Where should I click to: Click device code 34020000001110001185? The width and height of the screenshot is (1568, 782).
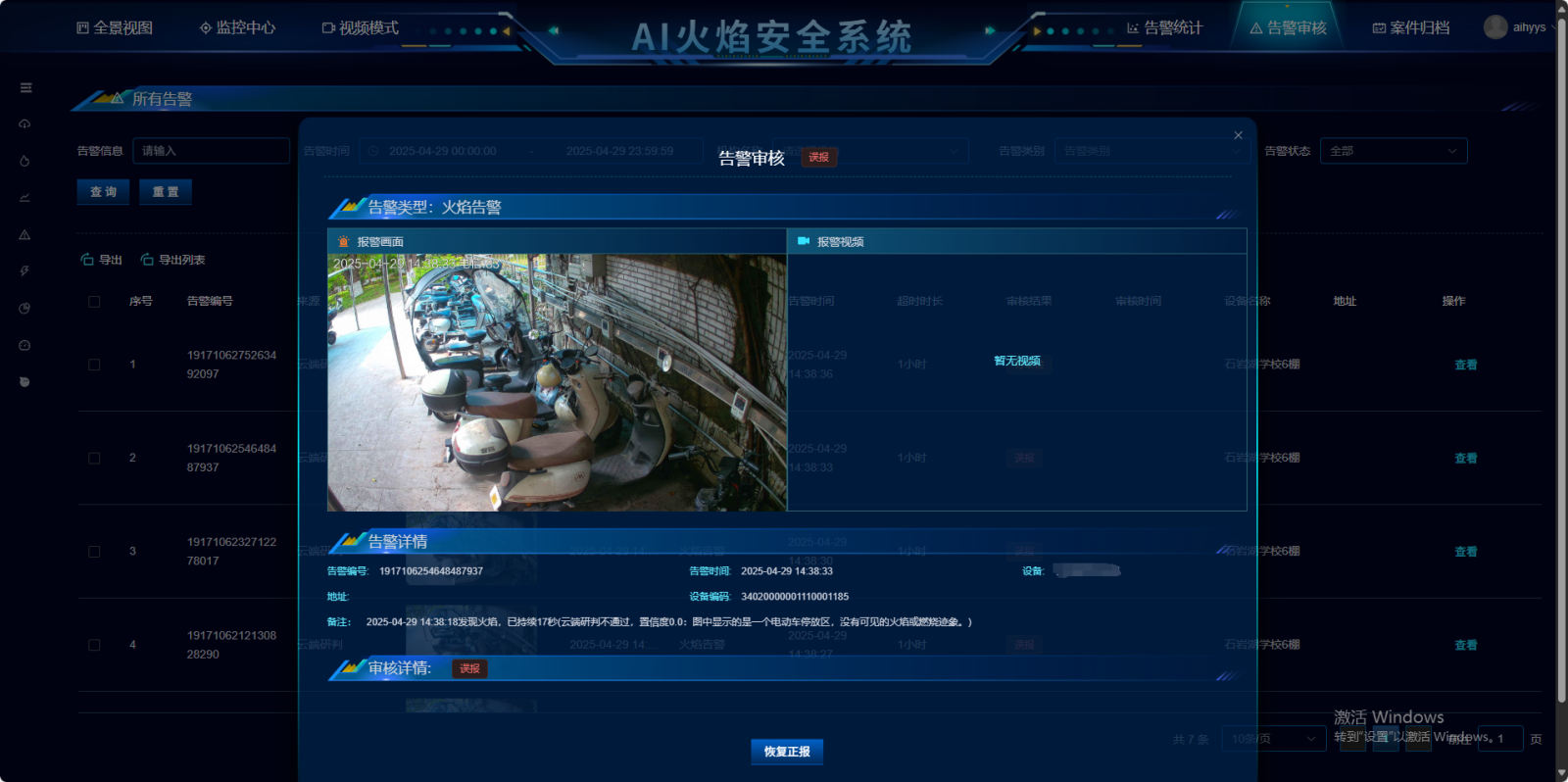pos(795,597)
